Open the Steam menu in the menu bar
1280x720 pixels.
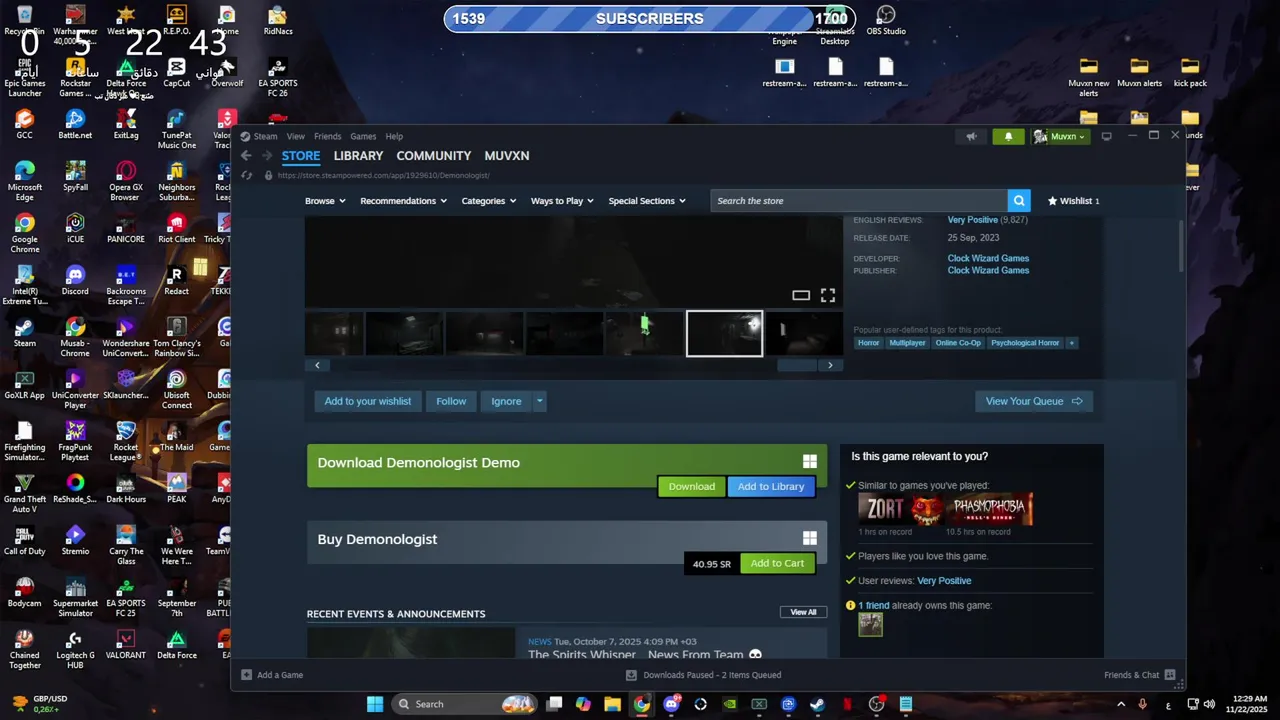[265, 136]
